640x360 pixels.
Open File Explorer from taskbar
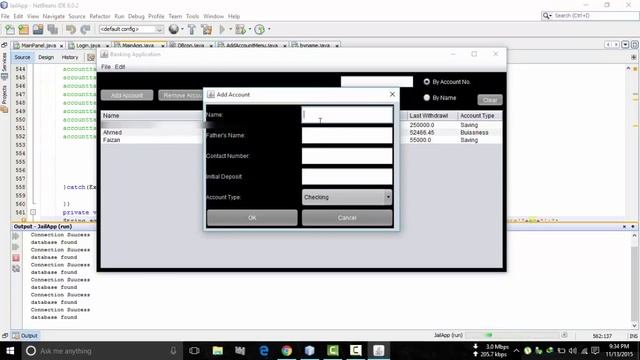pos(218,351)
